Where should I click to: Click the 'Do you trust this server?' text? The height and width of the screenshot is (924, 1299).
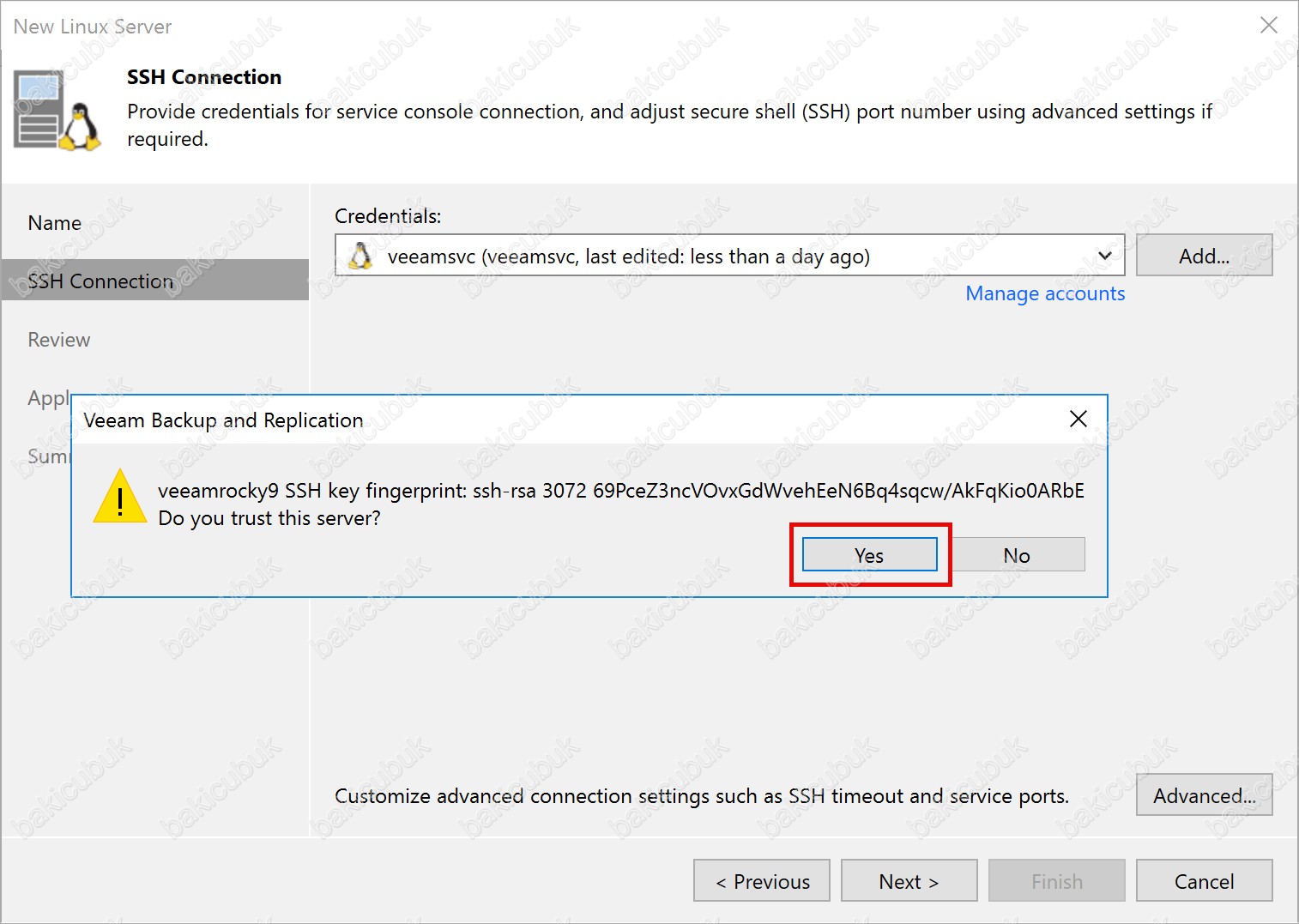(x=269, y=518)
